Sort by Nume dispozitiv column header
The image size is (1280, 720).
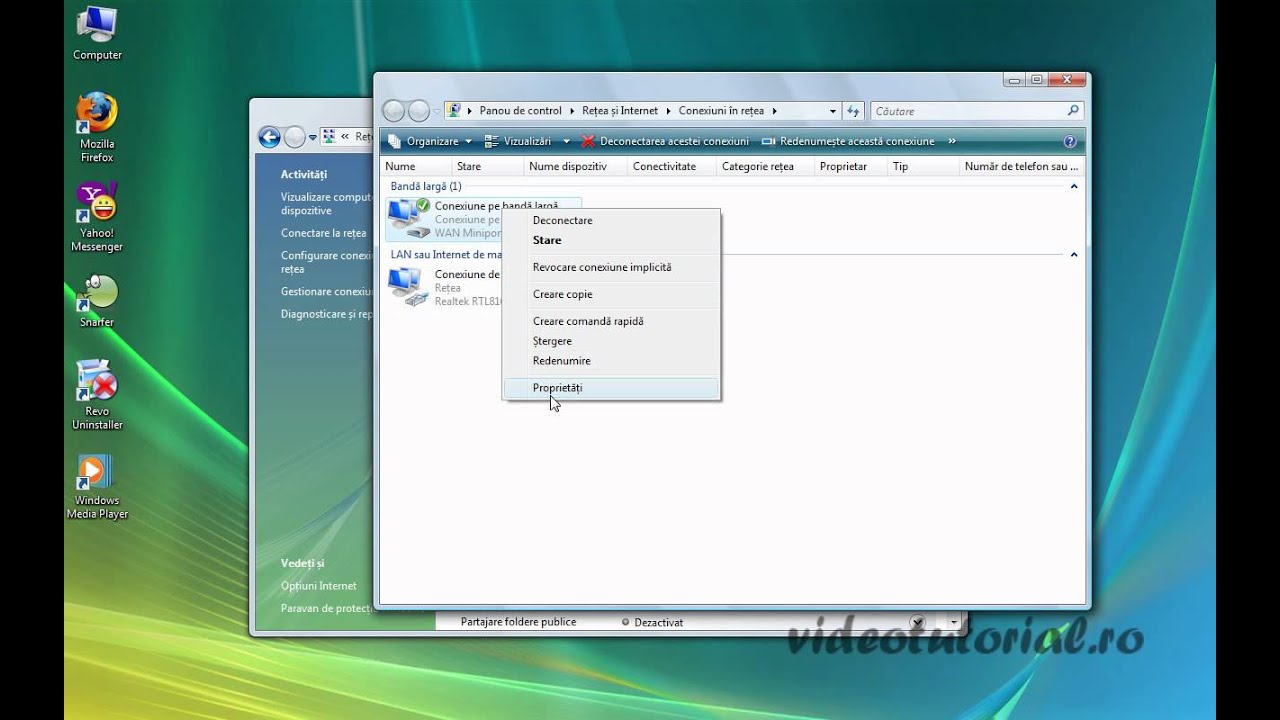tap(576, 166)
